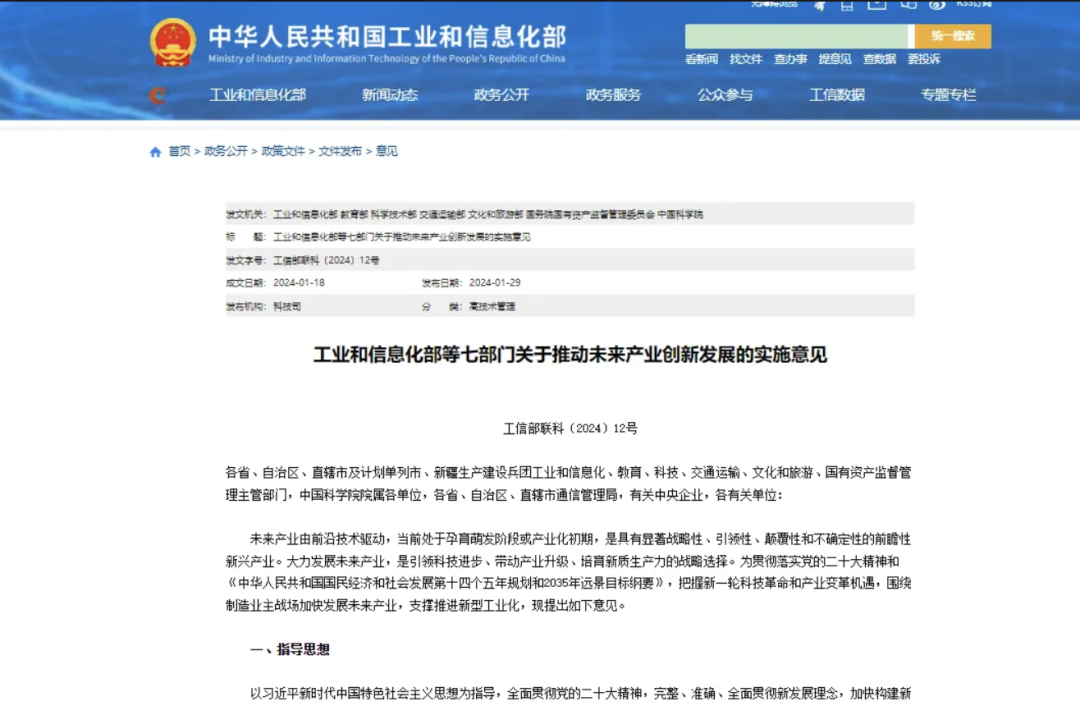Screen dimensions: 1080x706
Task: Open 政务公开 in main navigation bar
Action: [501, 95]
